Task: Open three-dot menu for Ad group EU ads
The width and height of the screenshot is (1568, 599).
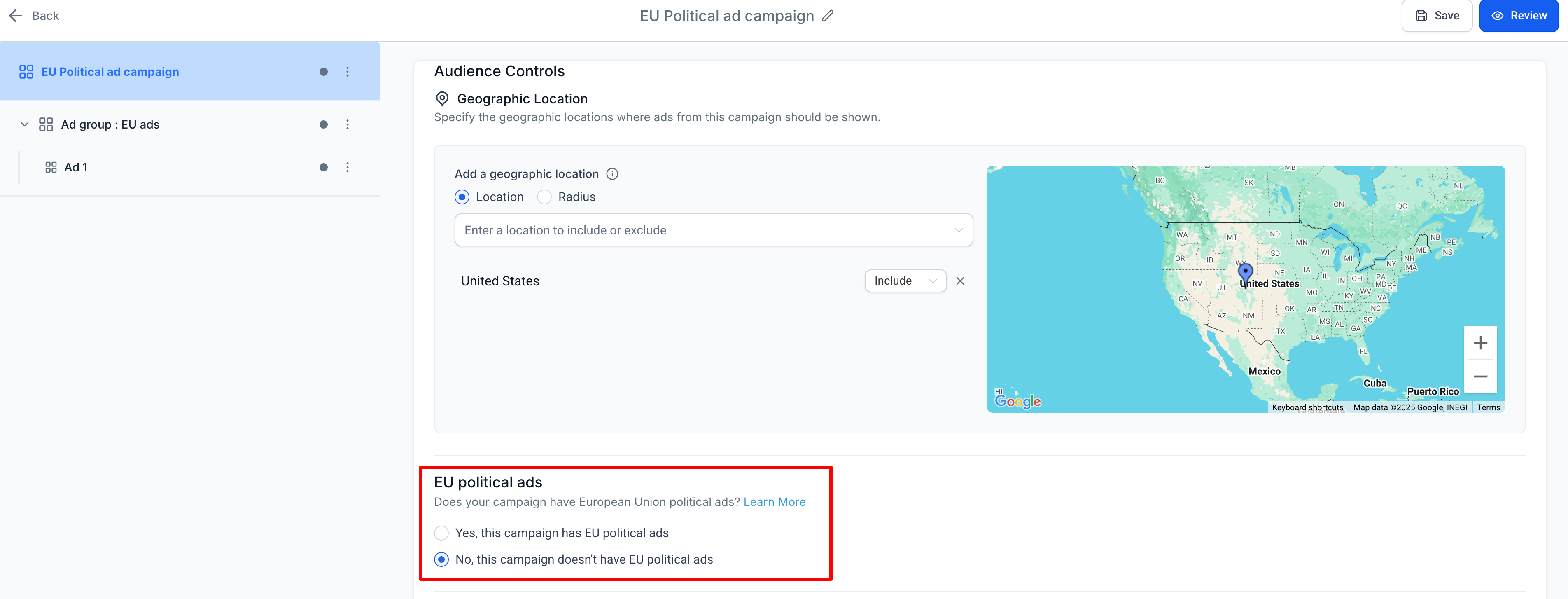Action: pyautogui.click(x=348, y=124)
